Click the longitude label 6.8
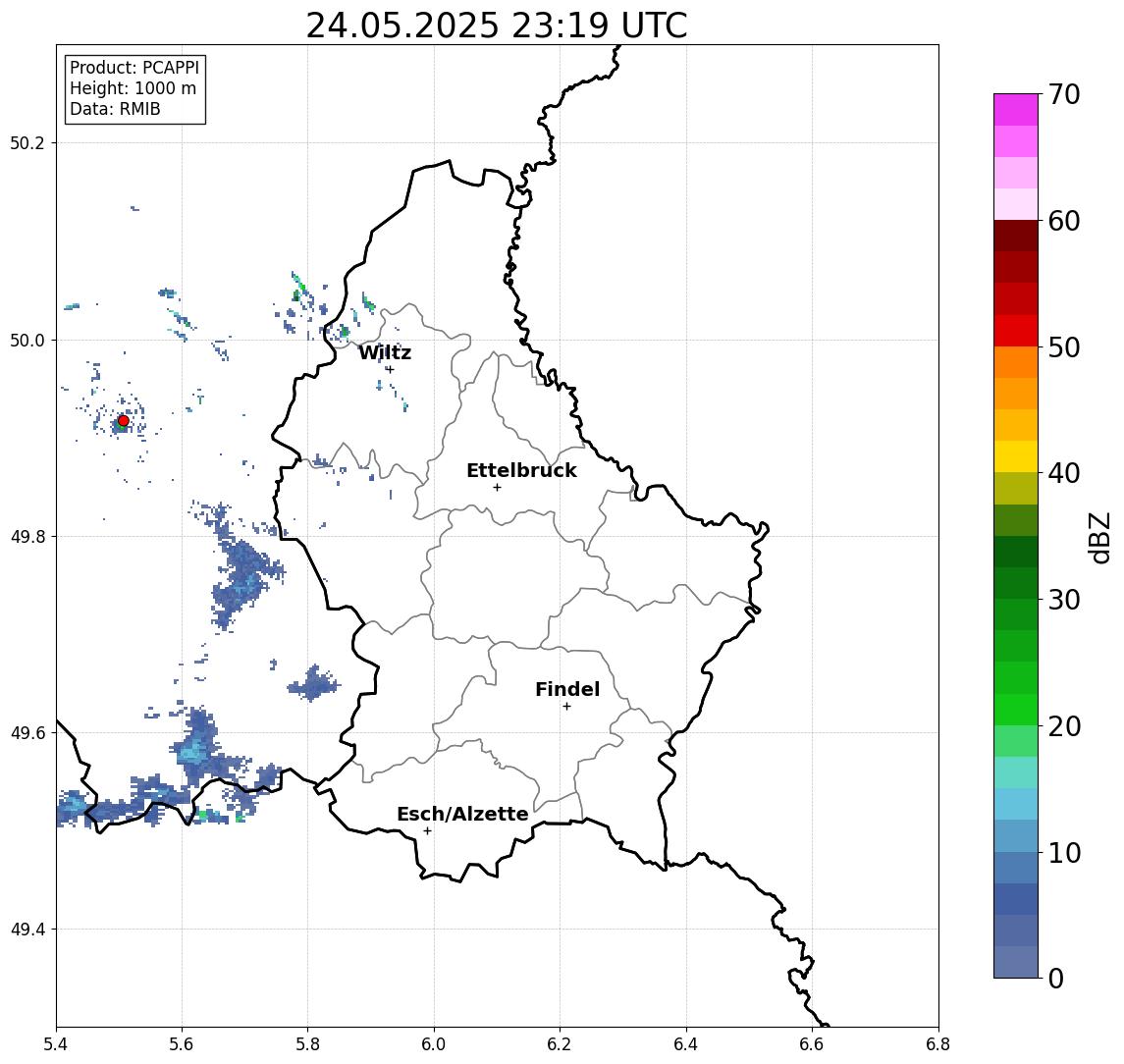The width and height of the screenshot is (1124, 1064). coord(937,1043)
